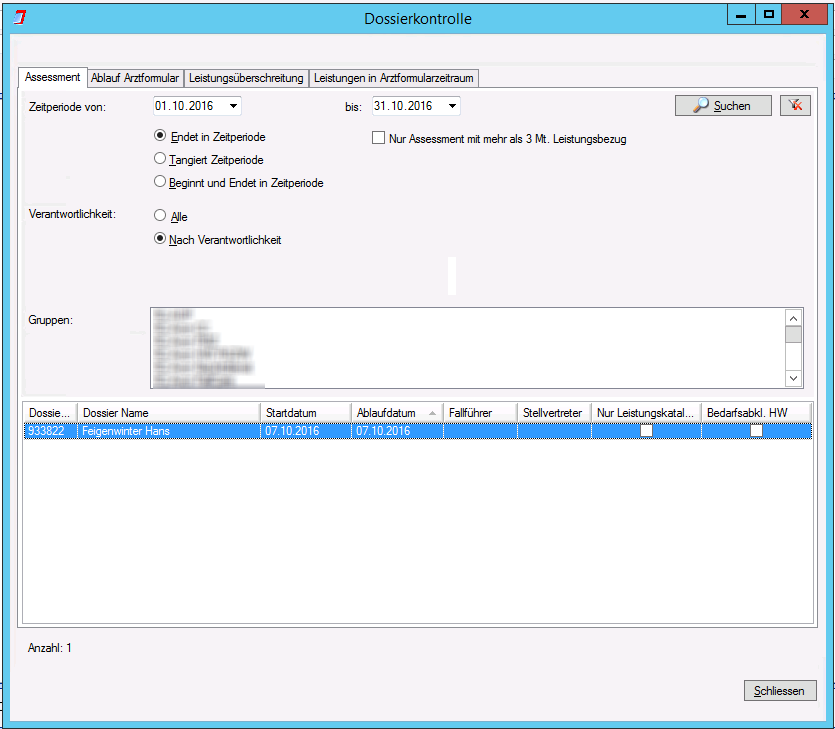
Task: Close the Dossierkontrolle window
Action: [x=804, y=15]
